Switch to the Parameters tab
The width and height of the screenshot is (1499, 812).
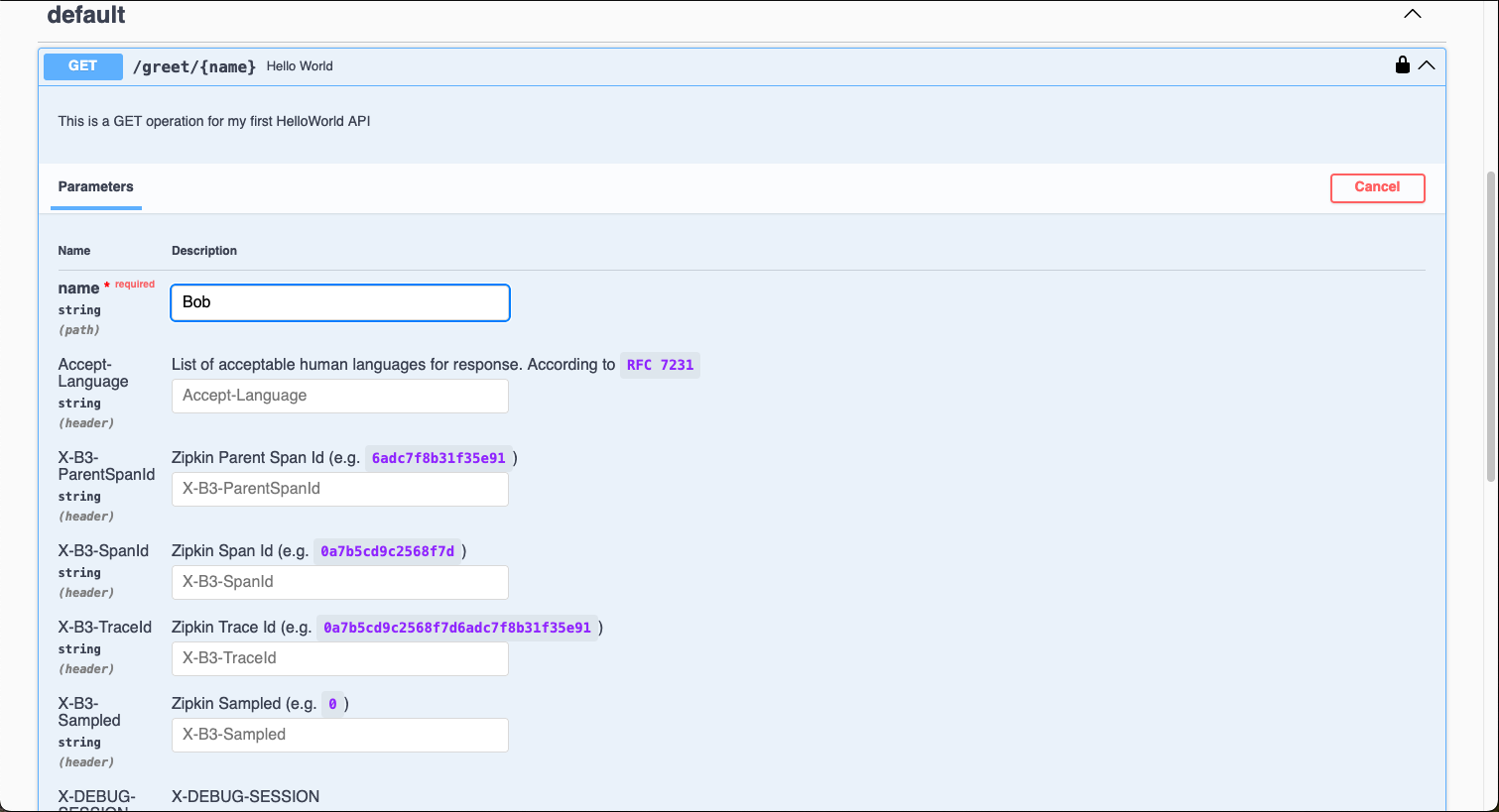(x=95, y=186)
